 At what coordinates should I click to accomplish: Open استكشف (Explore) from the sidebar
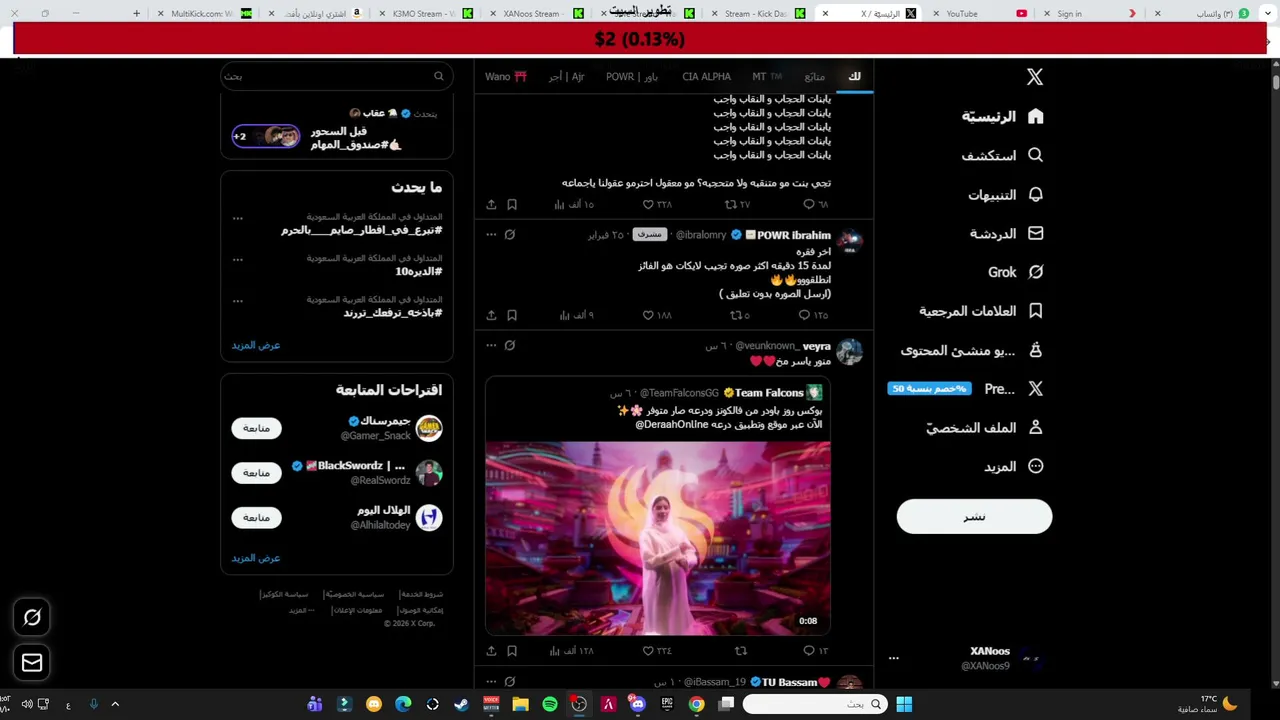(1003, 156)
